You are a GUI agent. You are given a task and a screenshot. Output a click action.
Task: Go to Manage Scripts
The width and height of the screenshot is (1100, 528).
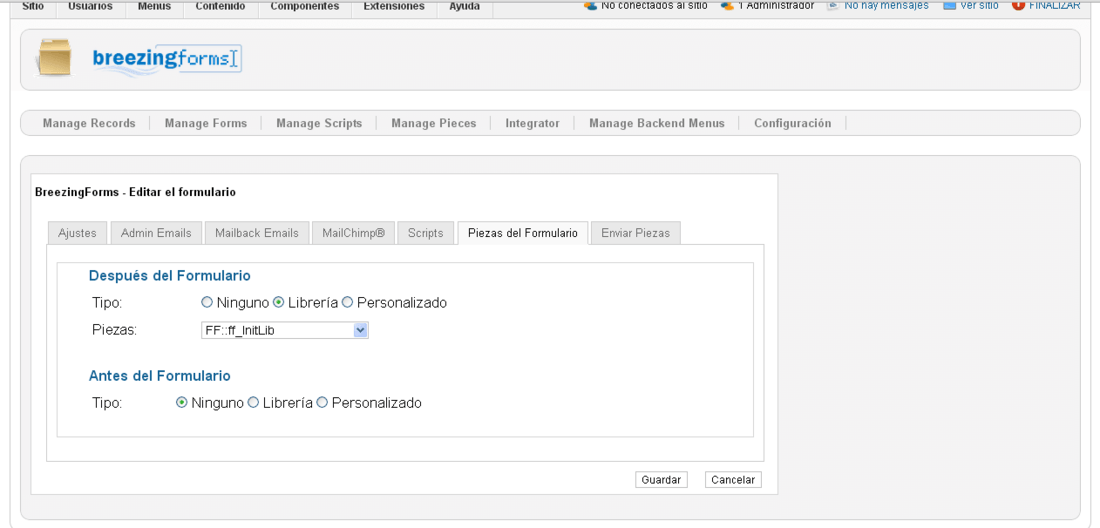[319, 123]
